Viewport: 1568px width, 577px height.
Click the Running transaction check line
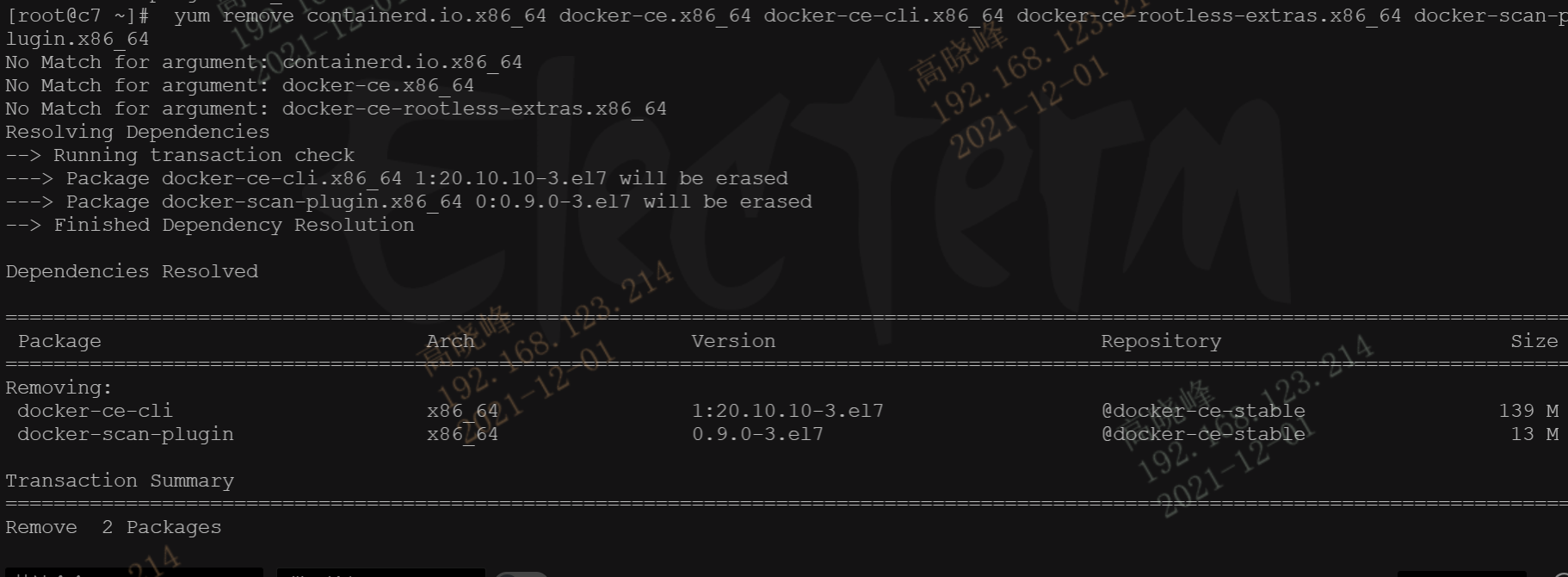pos(180,155)
